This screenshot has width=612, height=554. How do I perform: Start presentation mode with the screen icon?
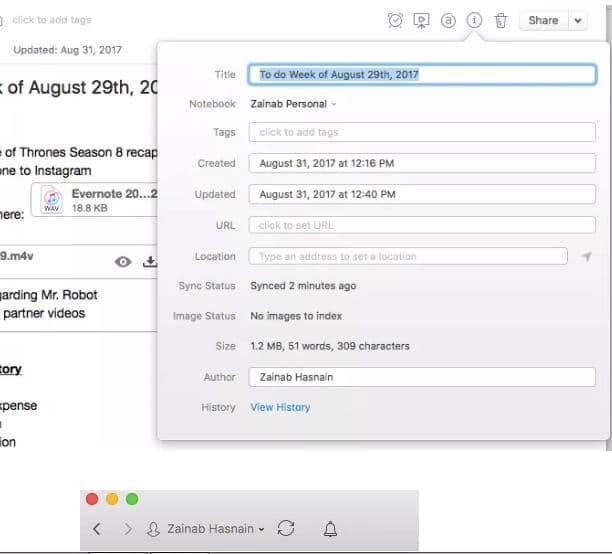pos(422,20)
